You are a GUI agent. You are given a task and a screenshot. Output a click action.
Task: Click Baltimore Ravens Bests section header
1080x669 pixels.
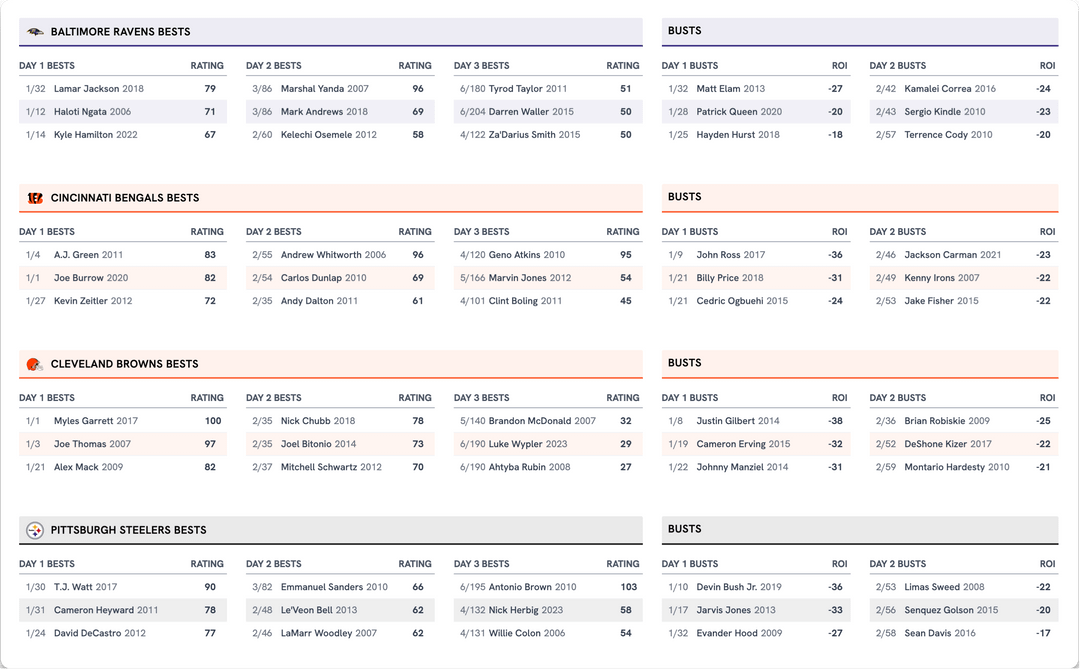(120, 32)
